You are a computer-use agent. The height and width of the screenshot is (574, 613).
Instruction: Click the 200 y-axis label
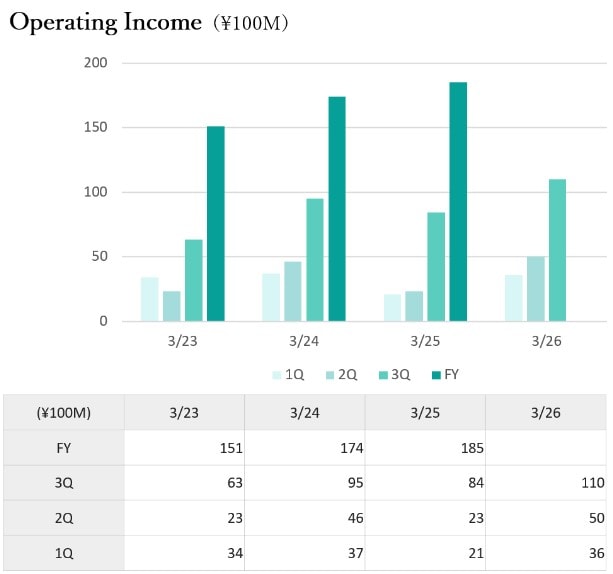point(96,63)
